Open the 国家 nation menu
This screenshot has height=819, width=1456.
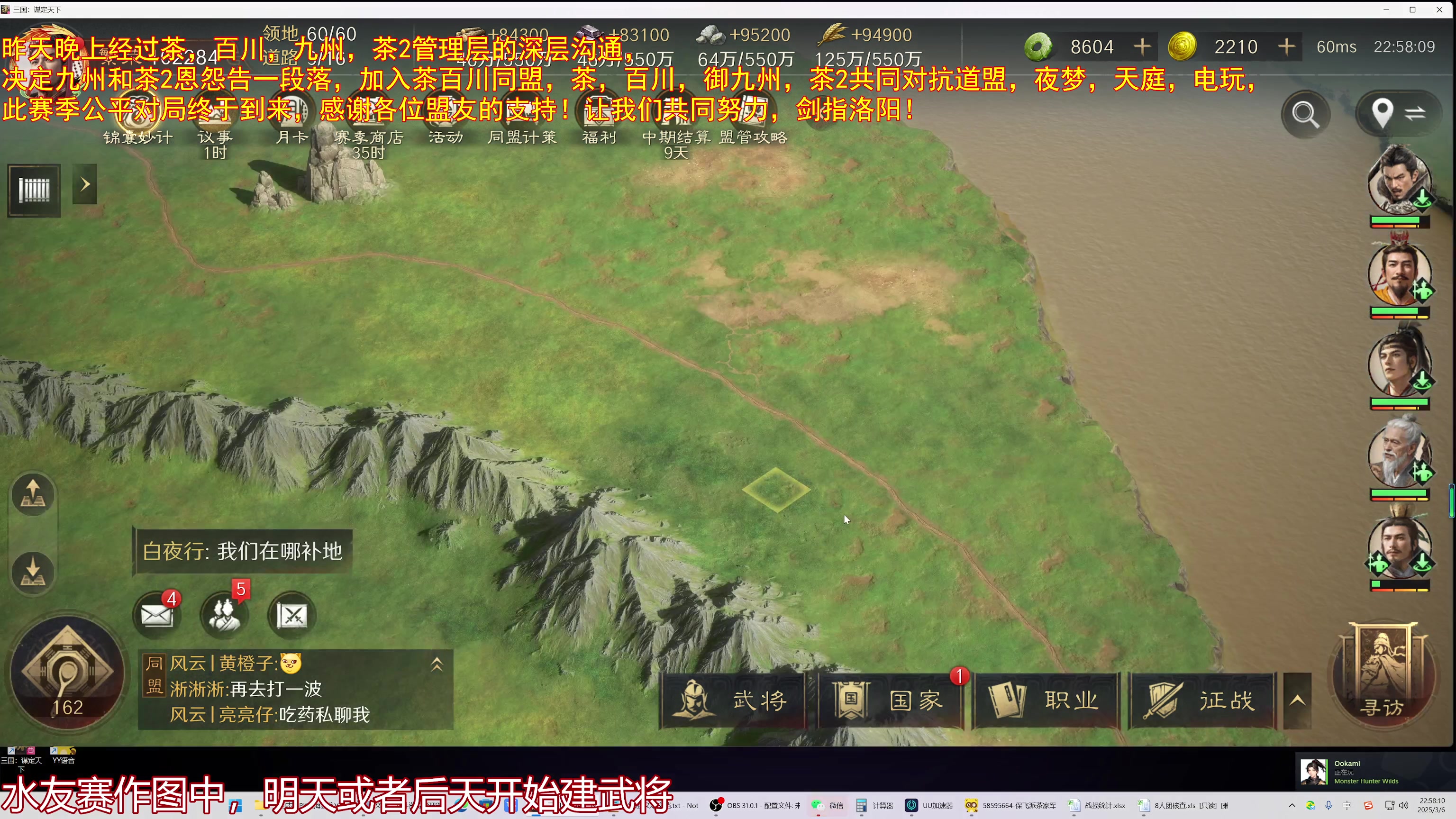[x=891, y=701]
